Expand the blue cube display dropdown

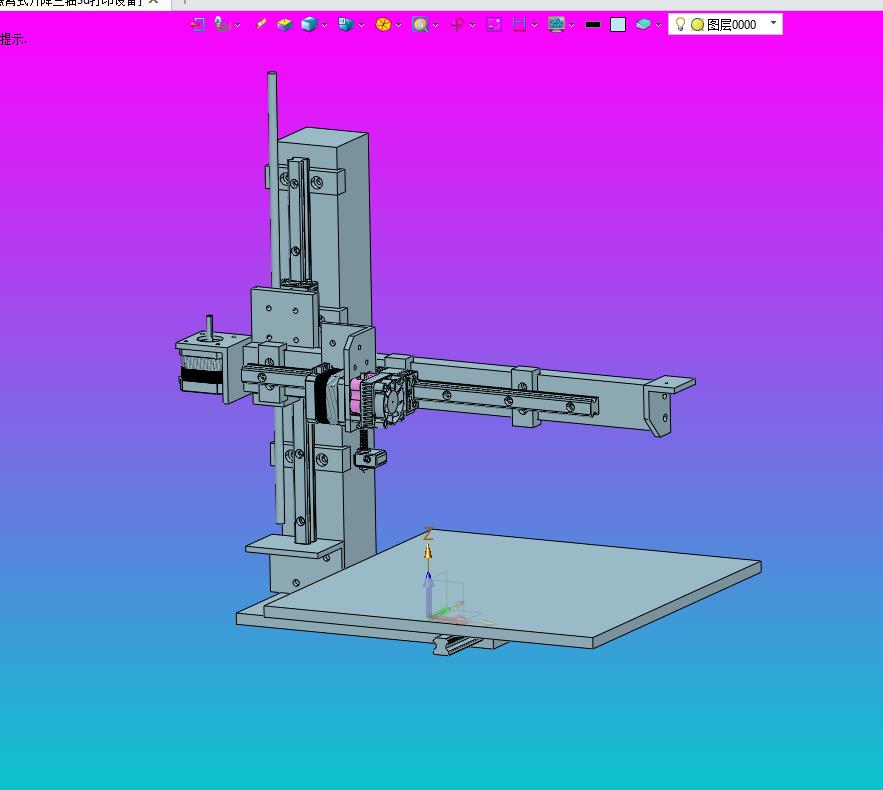pyautogui.click(x=324, y=25)
